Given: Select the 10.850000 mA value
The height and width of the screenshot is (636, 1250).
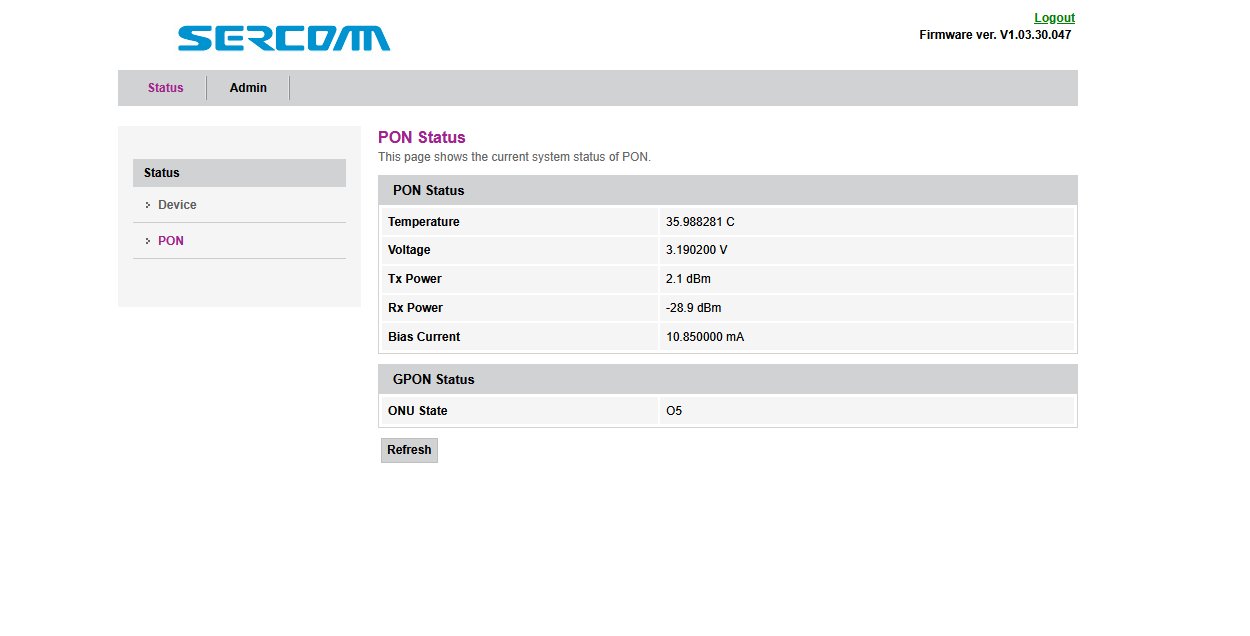Looking at the screenshot, I should 705,337.
